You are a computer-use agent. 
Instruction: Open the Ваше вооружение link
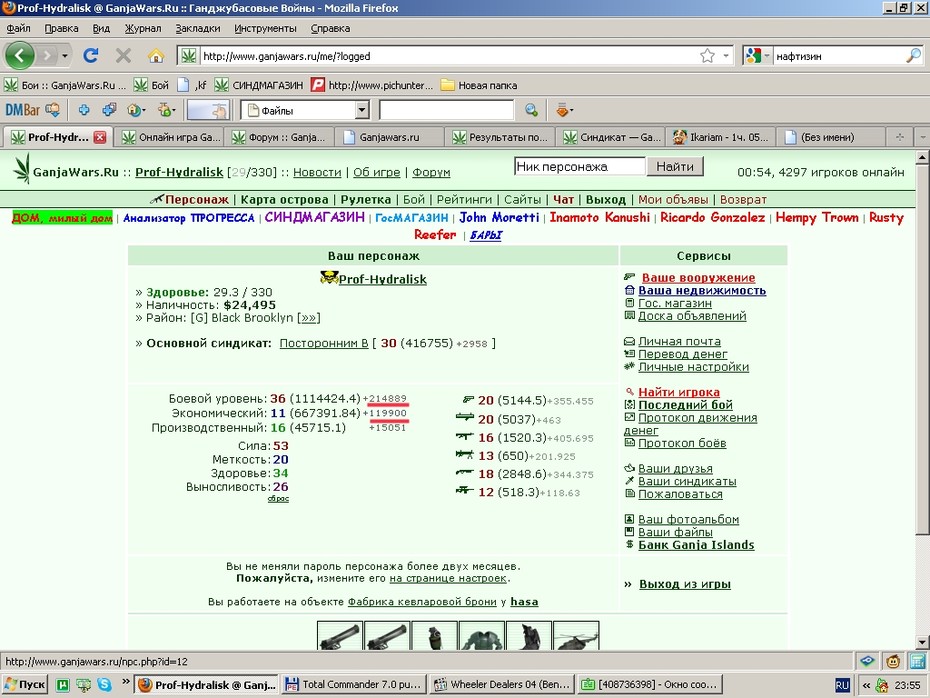pyautogui.click(x=698, y=278)
